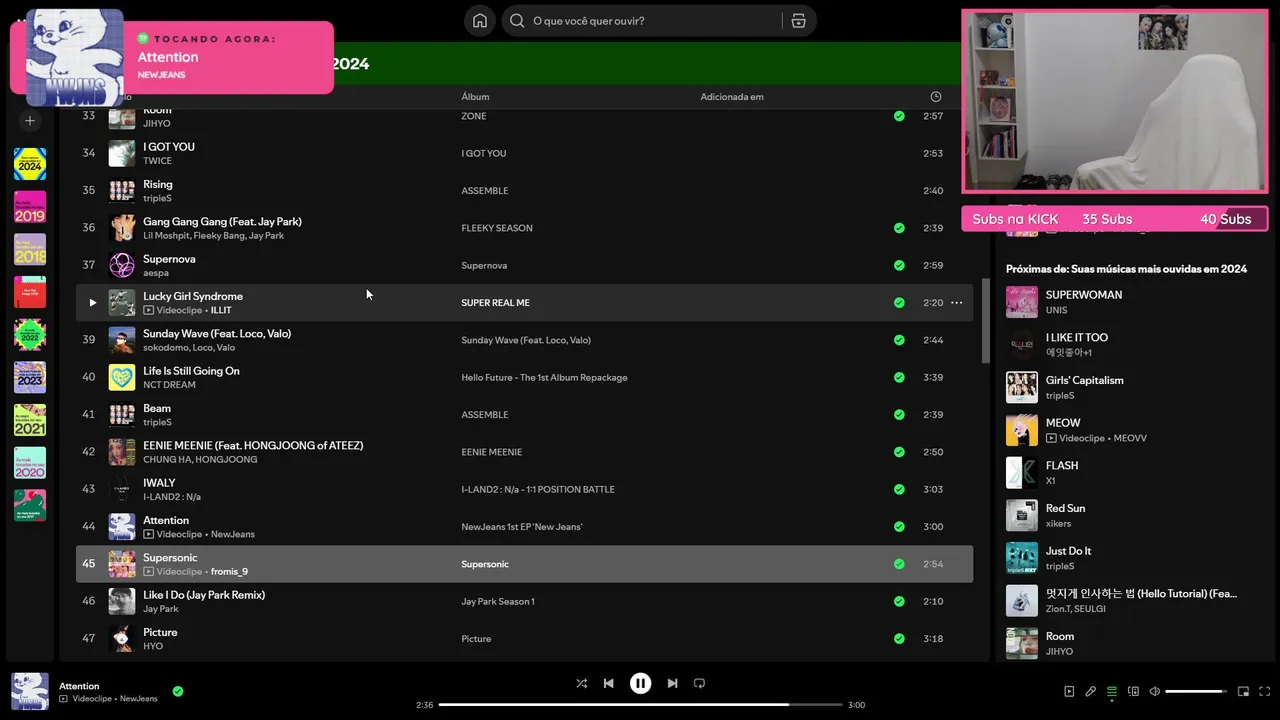The image size is (1280, 720).
Task: Open the 2020 top songs playlist in sidebar
Action: point(30,463)
